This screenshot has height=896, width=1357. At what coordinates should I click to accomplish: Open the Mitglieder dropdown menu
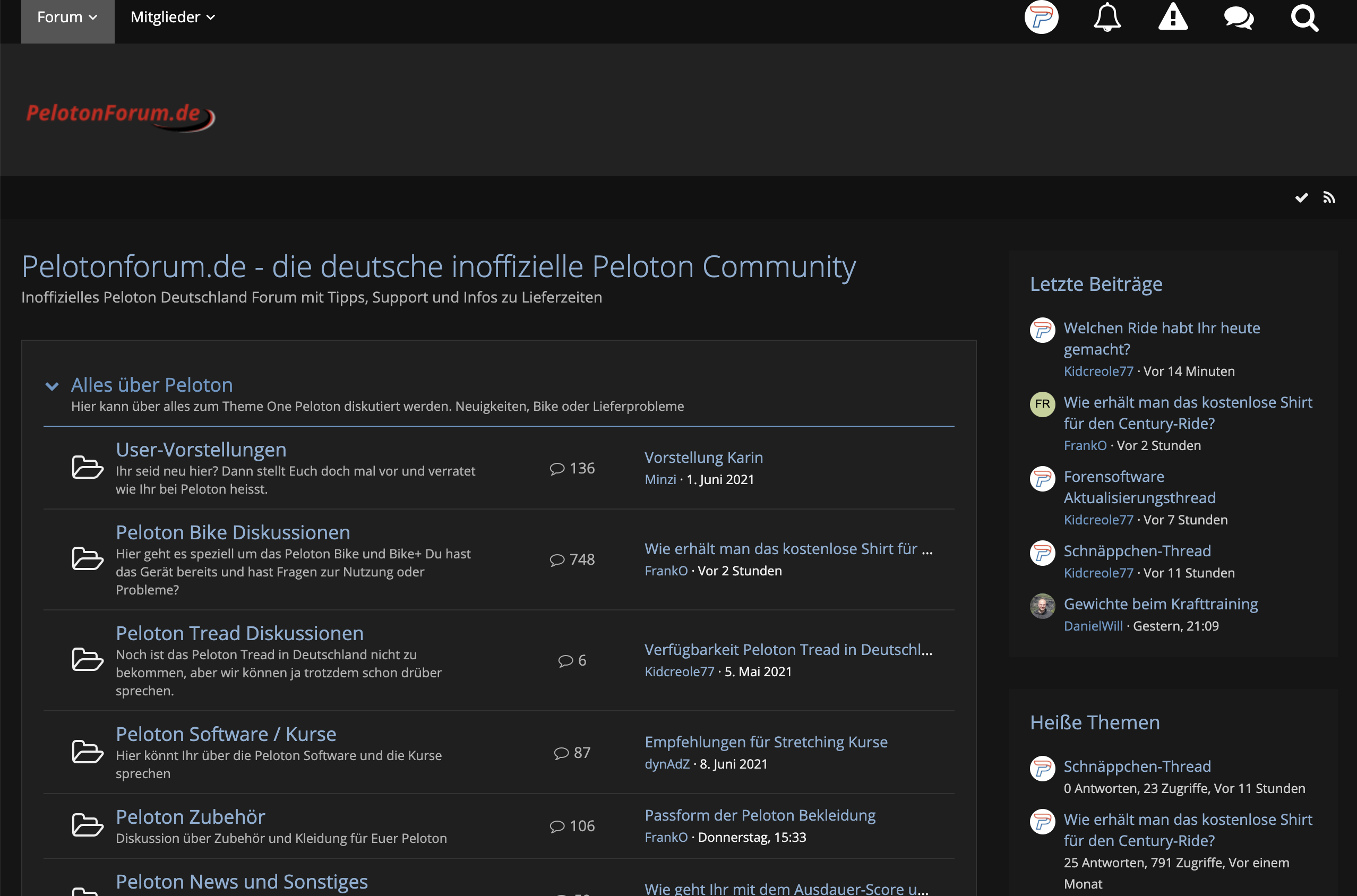pyautogui.click(x=173, y=17)
